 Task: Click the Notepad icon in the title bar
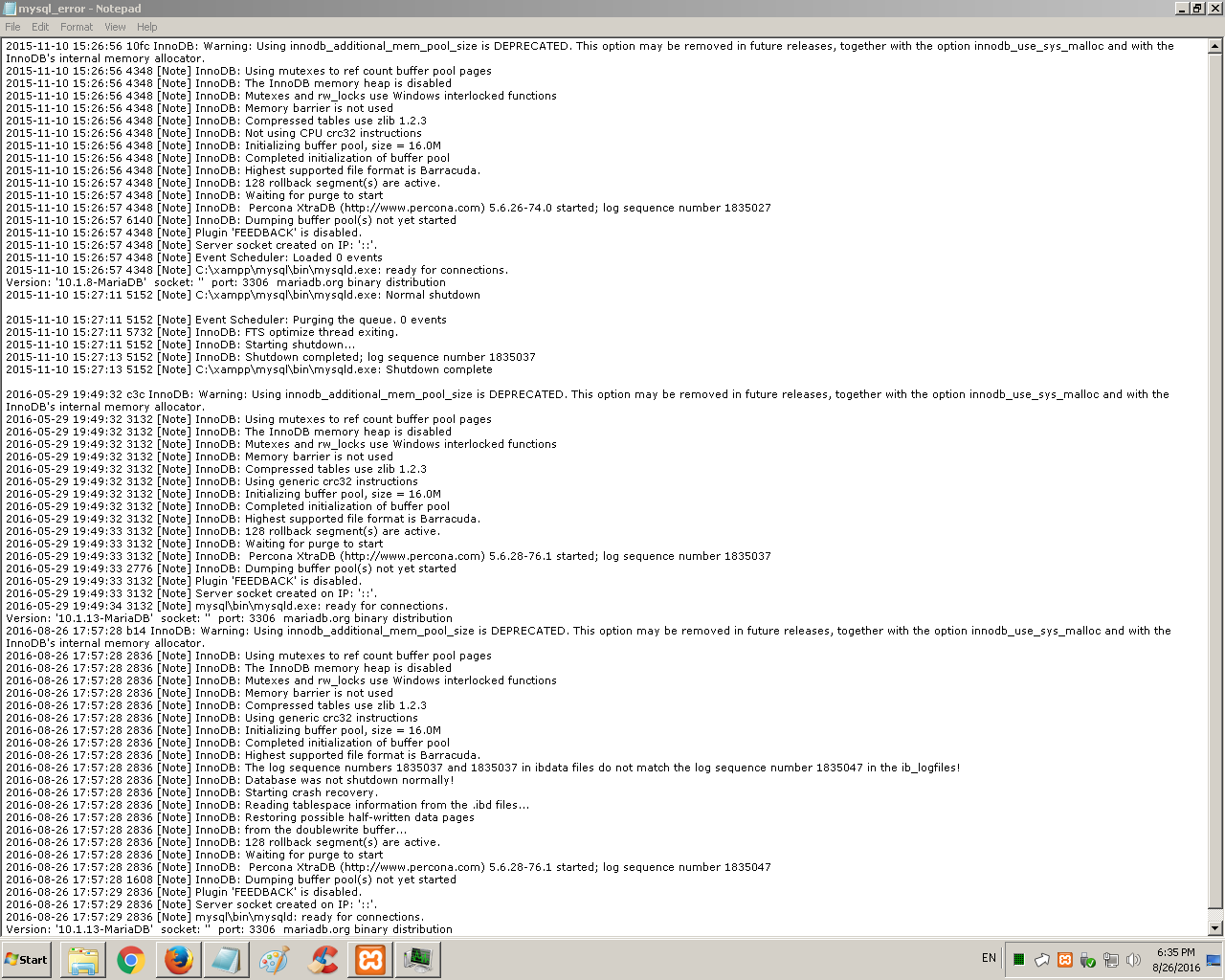(10, 9)
